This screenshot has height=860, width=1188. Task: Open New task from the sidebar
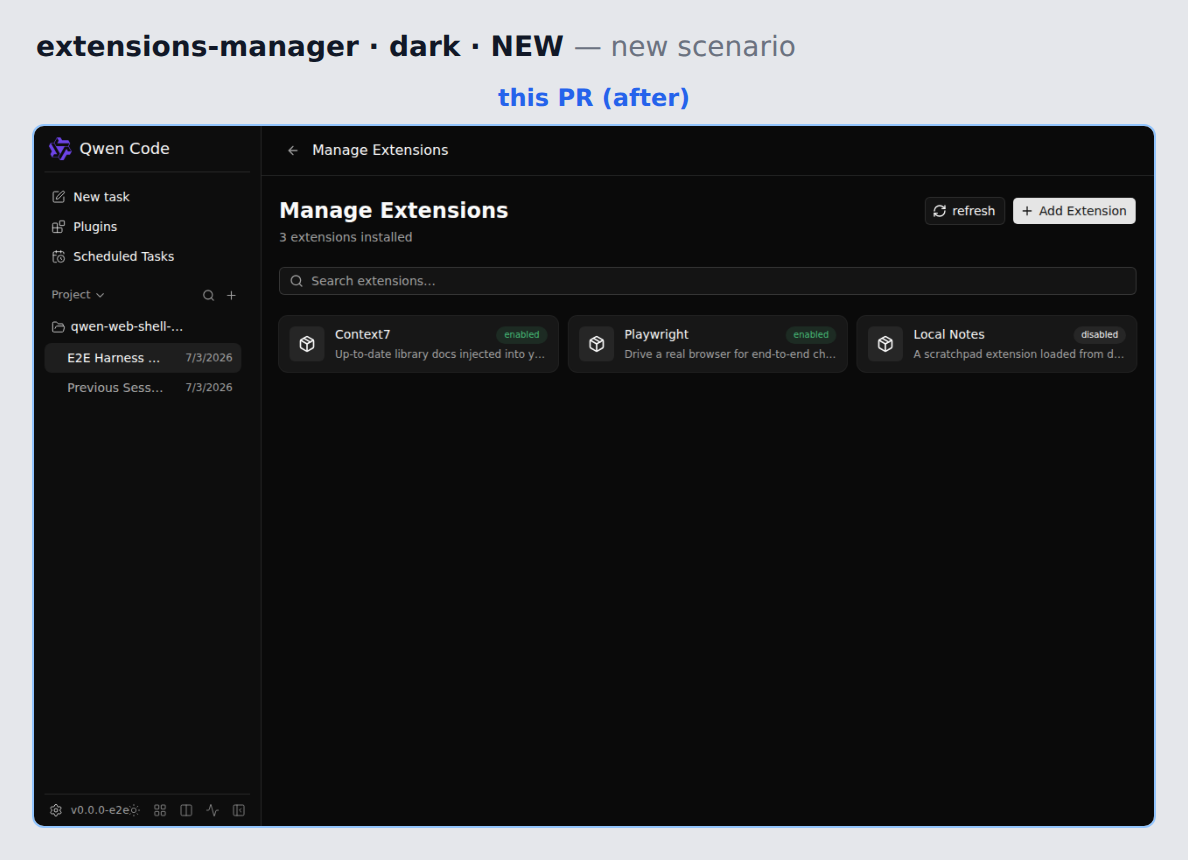[101, 197]
